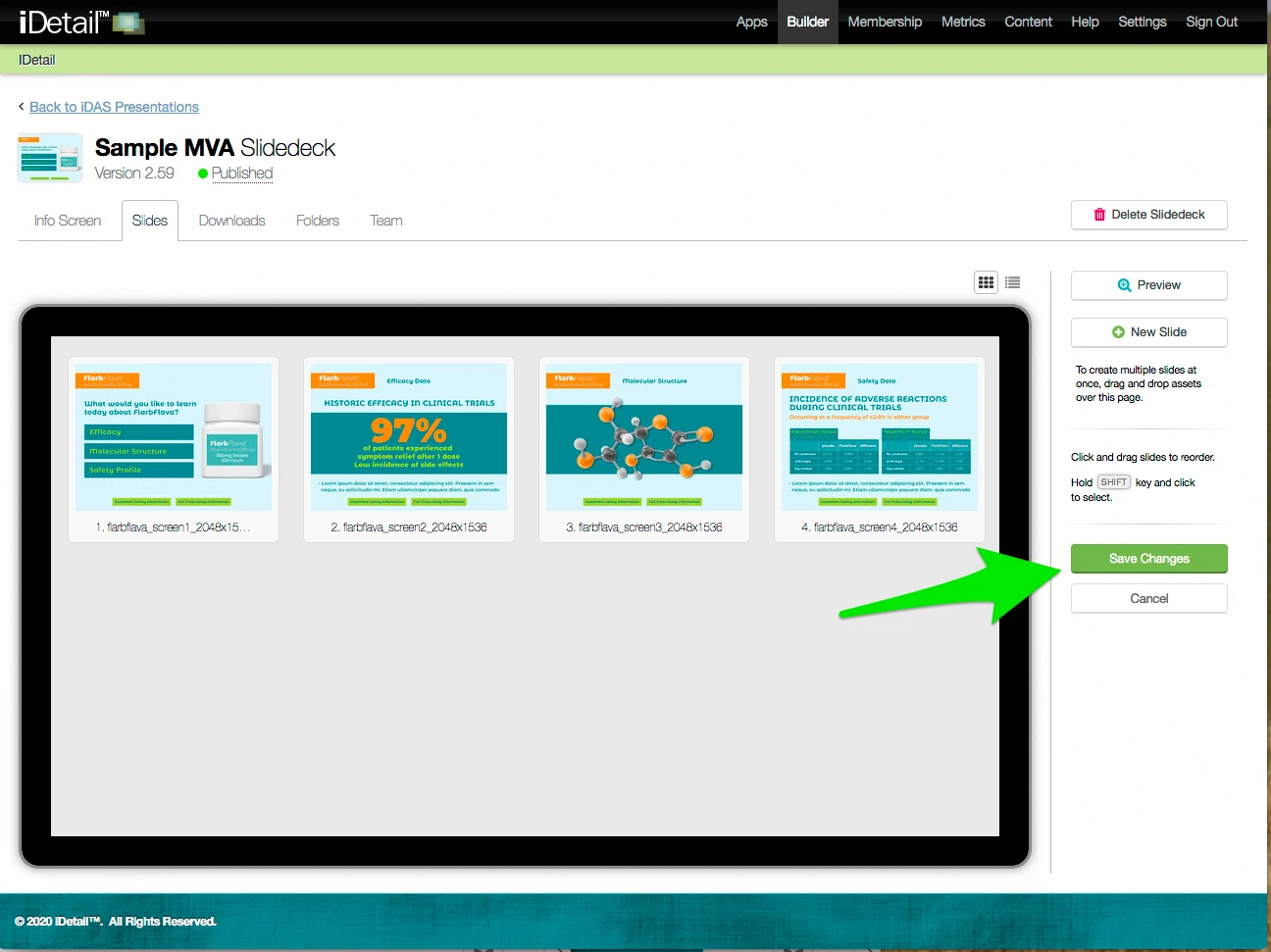Save Changes to the slidedeck
This screenshot has width=1271, height=952.
click(1149, 559)
